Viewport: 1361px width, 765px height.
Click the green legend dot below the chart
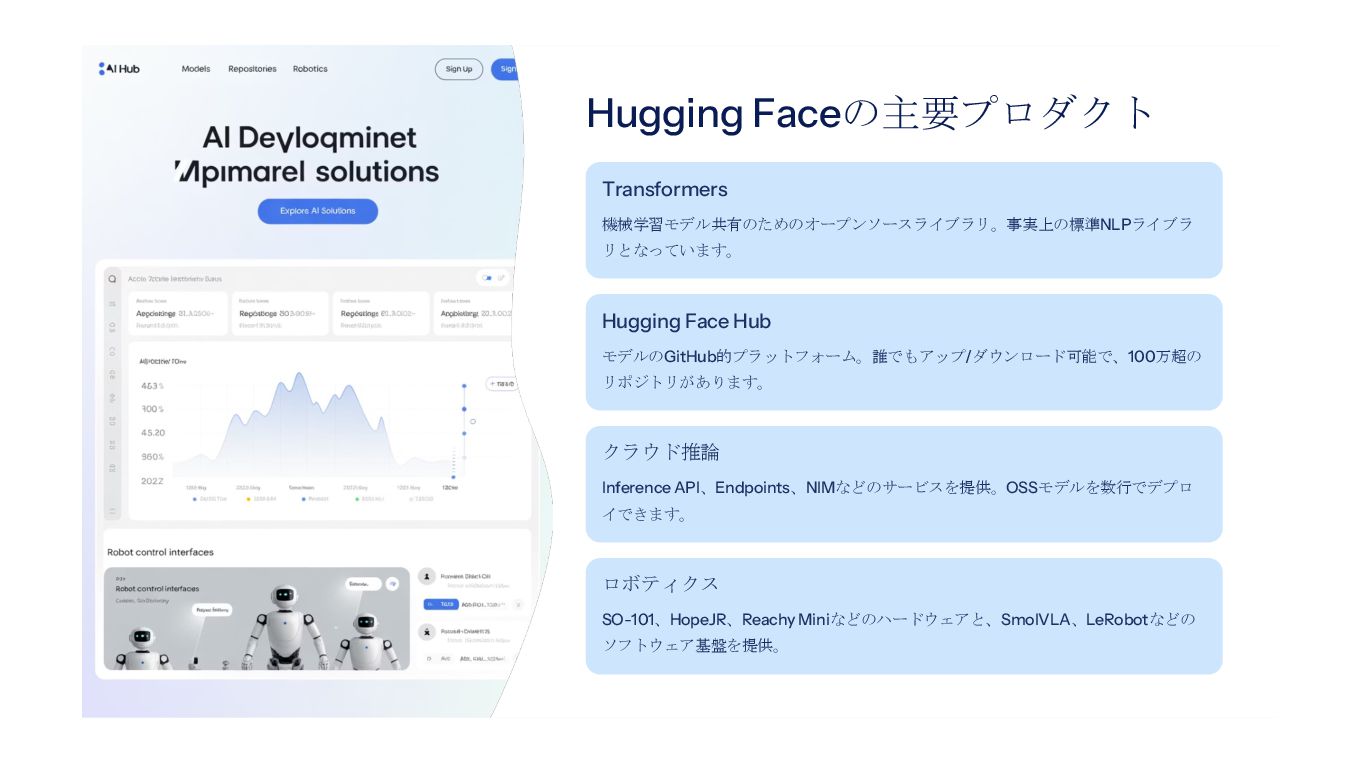click(357, 498)
